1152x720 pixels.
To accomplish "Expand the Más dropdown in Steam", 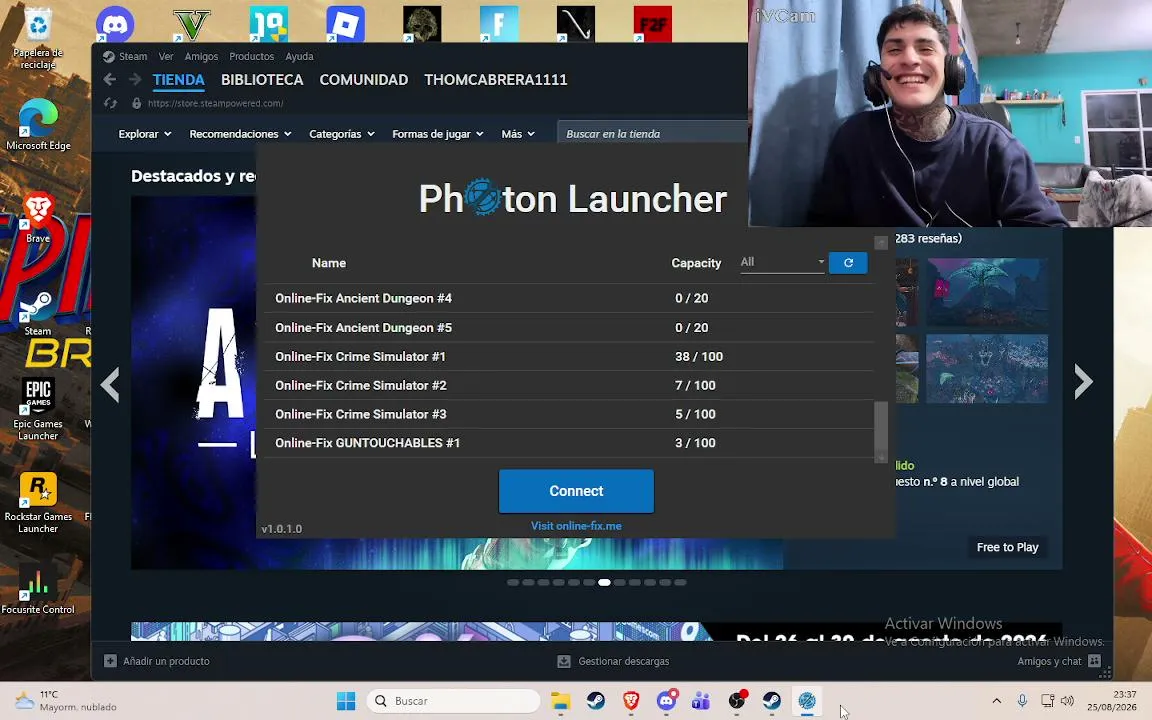I will point(518,134).
